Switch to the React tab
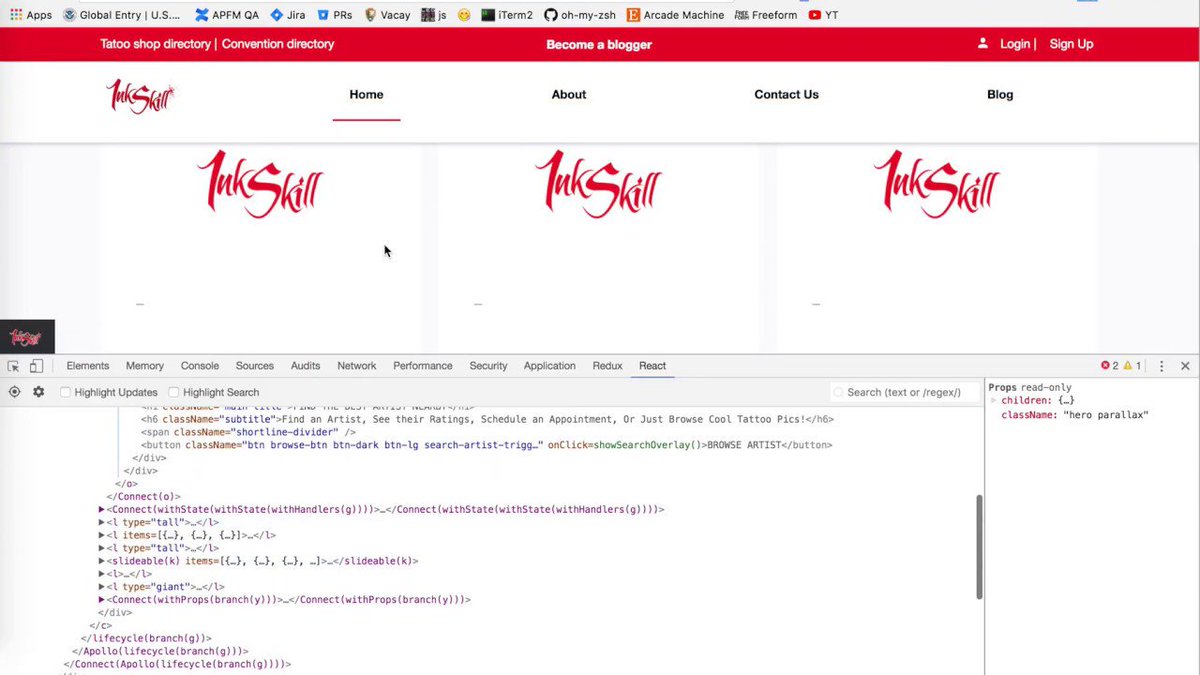Screen dimensions: 1200x675 click(653, 366)
